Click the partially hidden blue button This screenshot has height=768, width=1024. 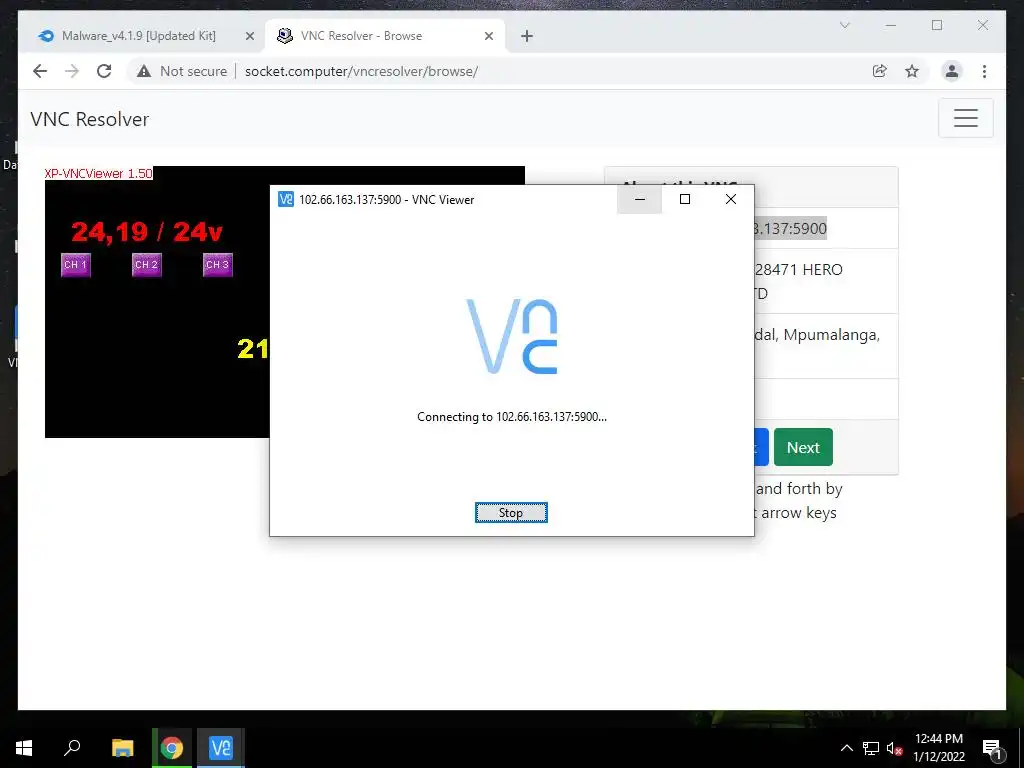point(761,447)
